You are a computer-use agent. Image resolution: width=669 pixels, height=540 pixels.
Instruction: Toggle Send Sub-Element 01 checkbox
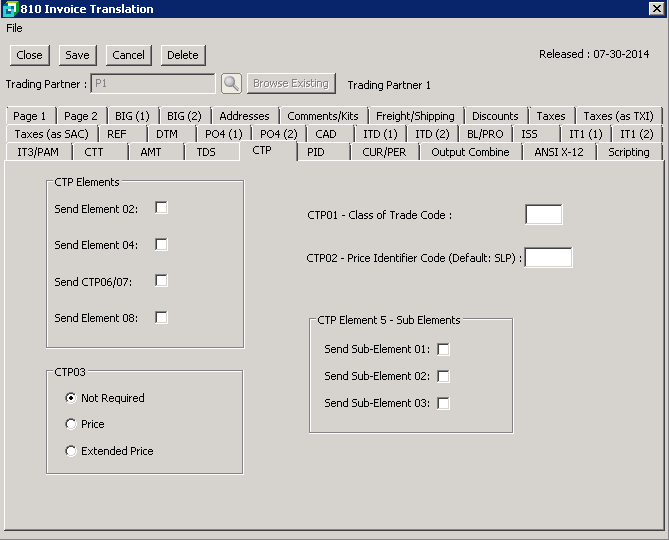443,349
